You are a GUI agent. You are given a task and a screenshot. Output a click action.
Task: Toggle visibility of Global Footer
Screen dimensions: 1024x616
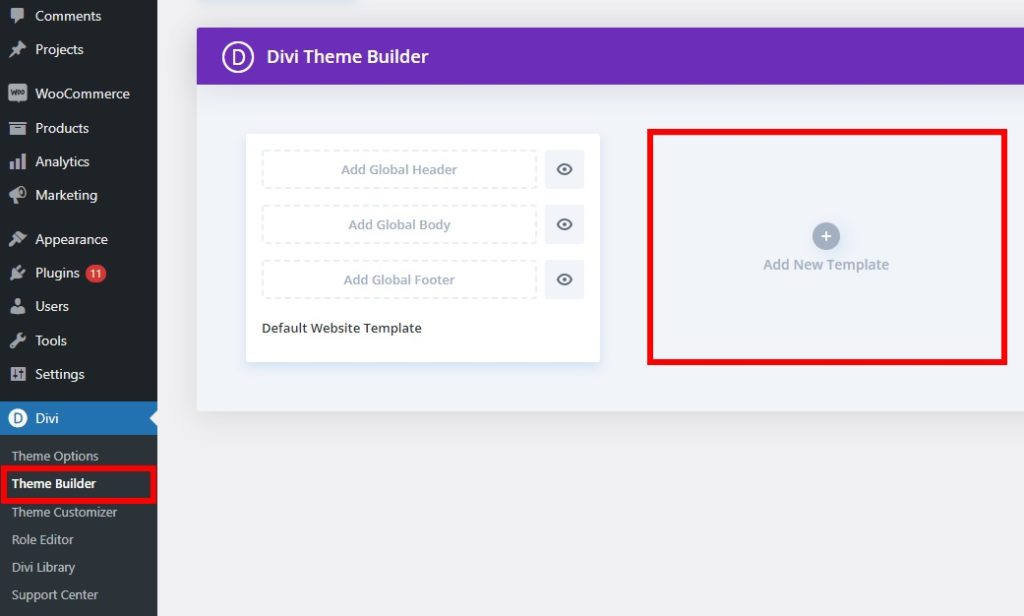pyautogui.click(x=564, y=280)
